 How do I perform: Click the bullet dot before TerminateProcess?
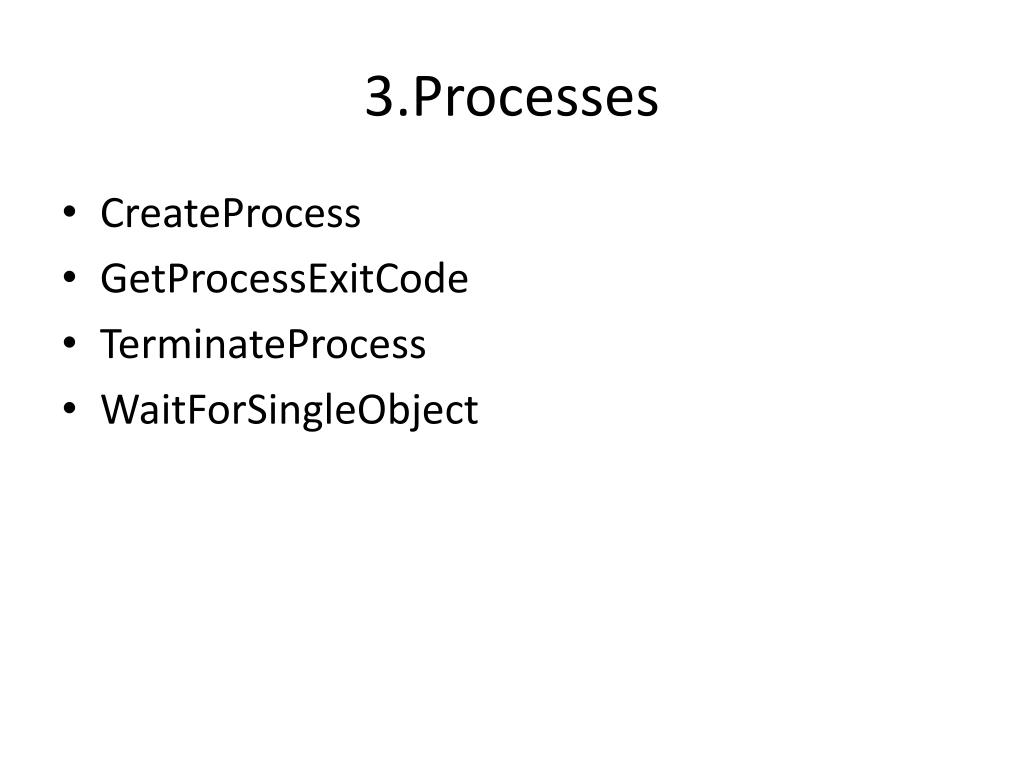pyautogui.click(x=69, y=343)
